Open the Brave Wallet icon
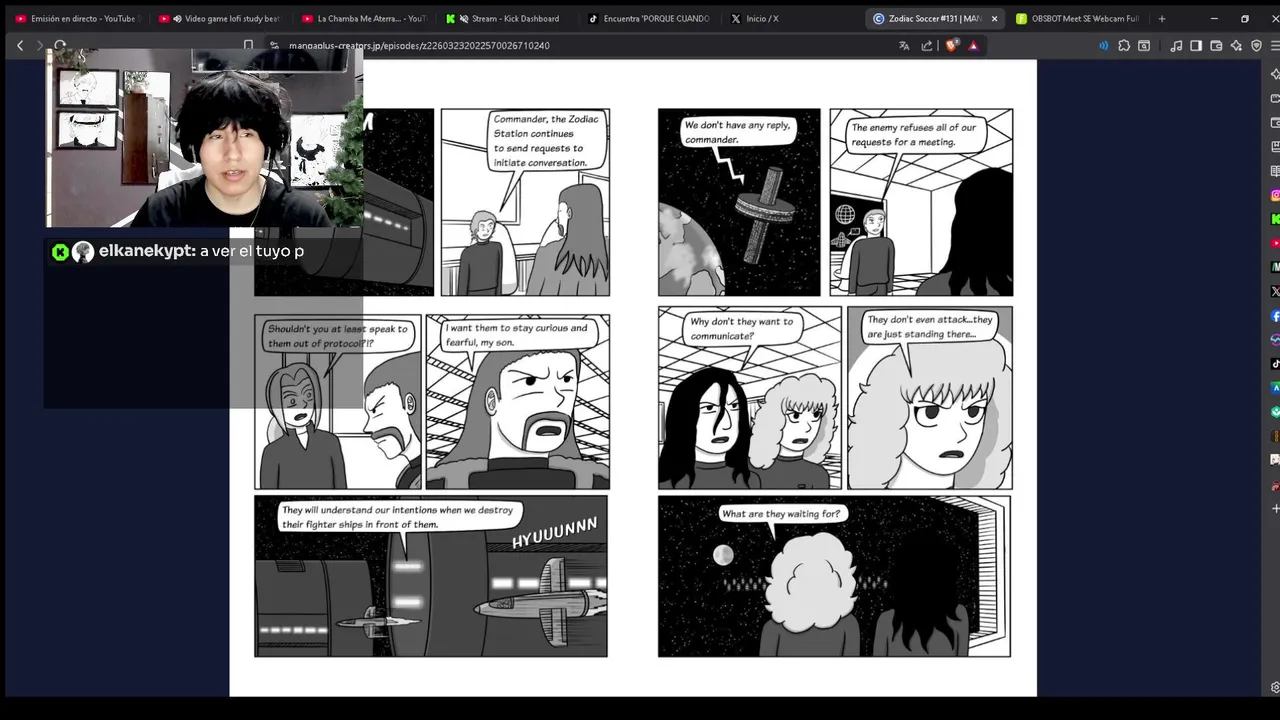 [x=1216, y=45]
